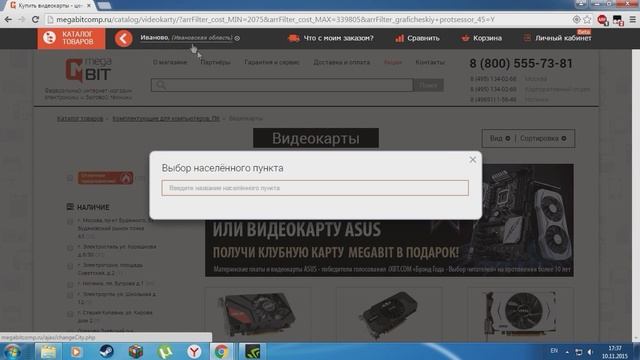The image size is (640, 360).
Task: Click the settlement name input field
Action: click(315, 188)
